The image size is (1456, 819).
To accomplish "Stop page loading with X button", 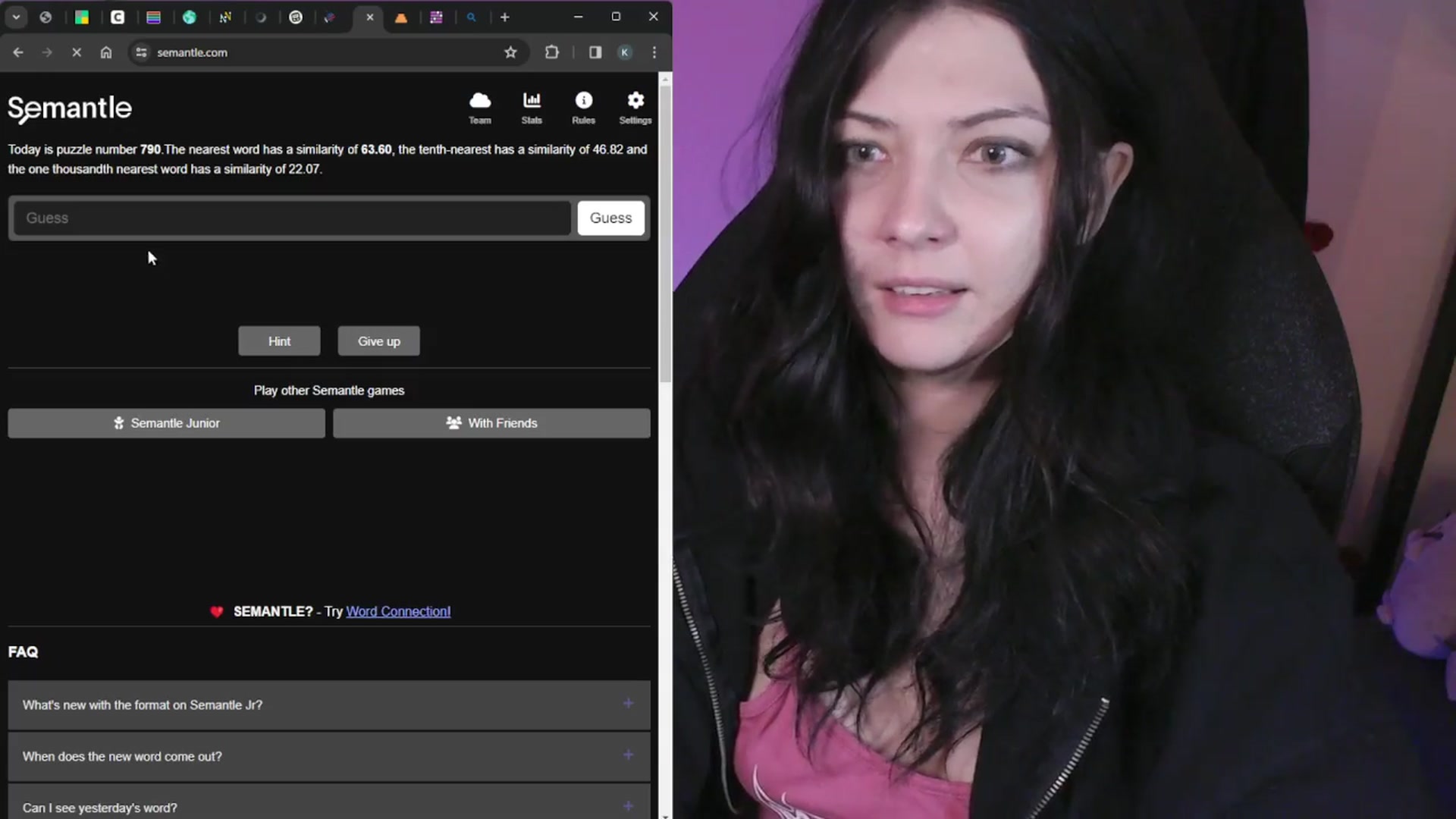I will tap(77, 52).
